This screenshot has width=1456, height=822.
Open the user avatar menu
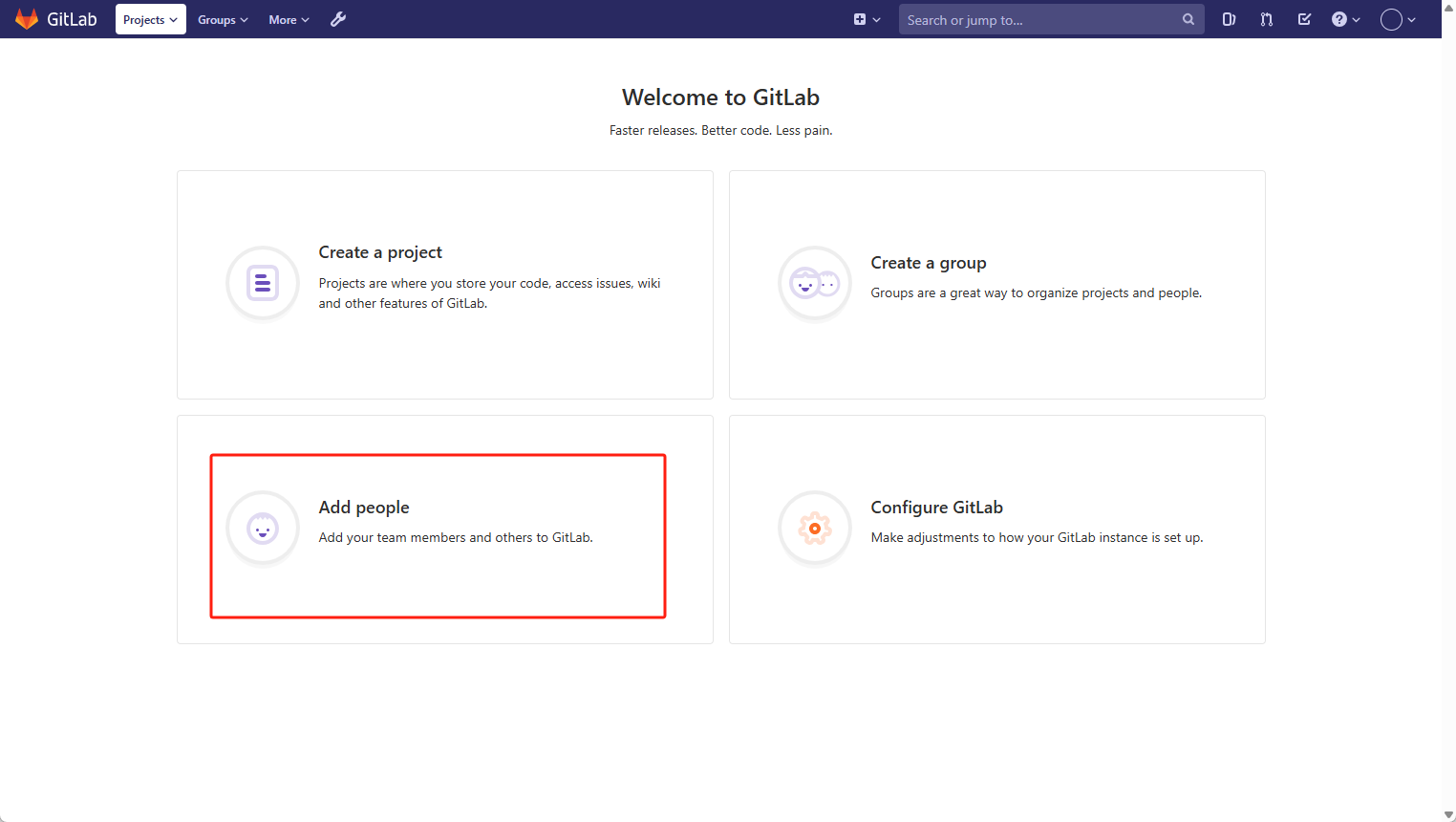click(x=1398, y=19)
